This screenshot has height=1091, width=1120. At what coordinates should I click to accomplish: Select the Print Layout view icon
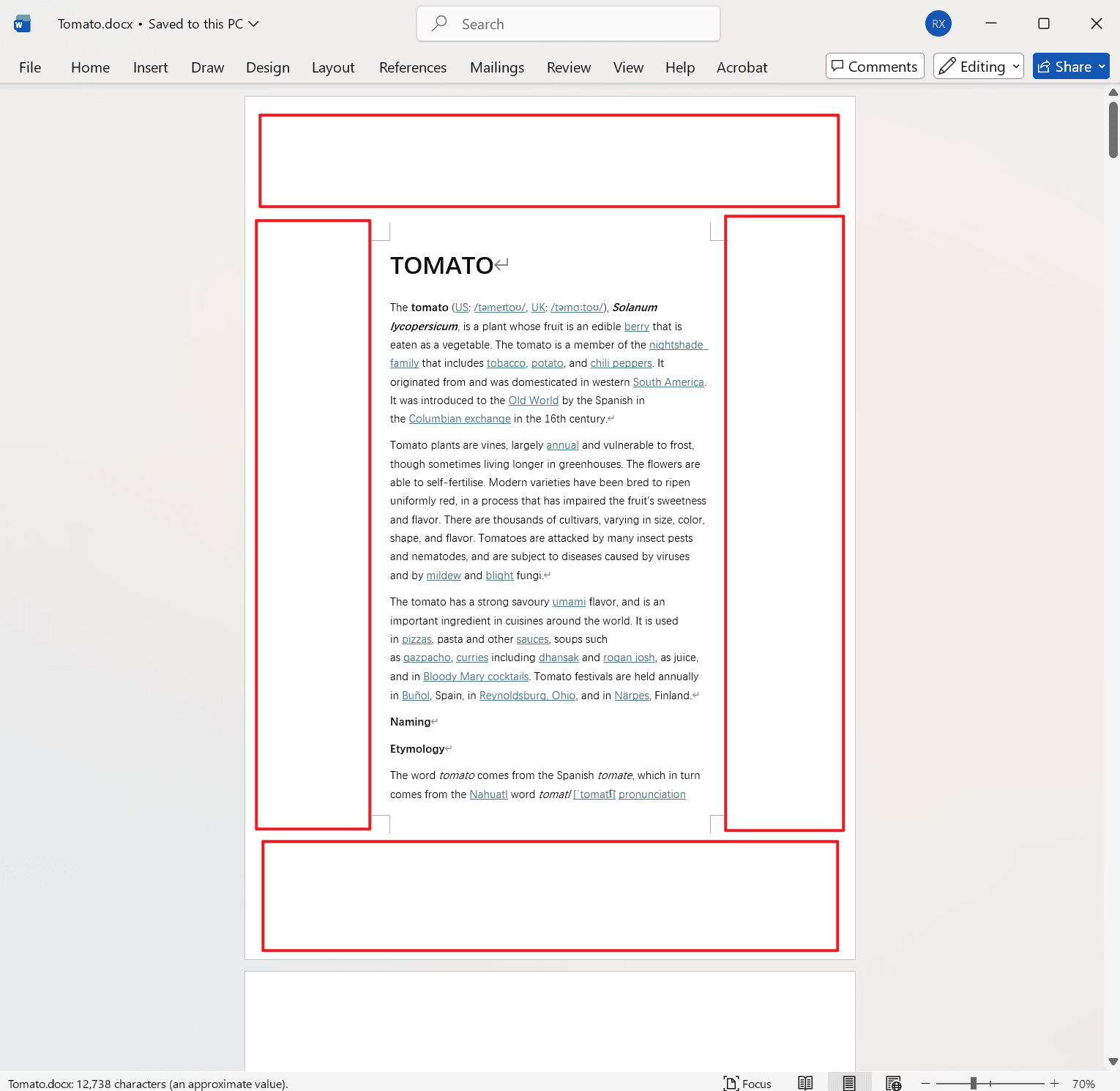pyautogui.click(x=849, y=1083)
